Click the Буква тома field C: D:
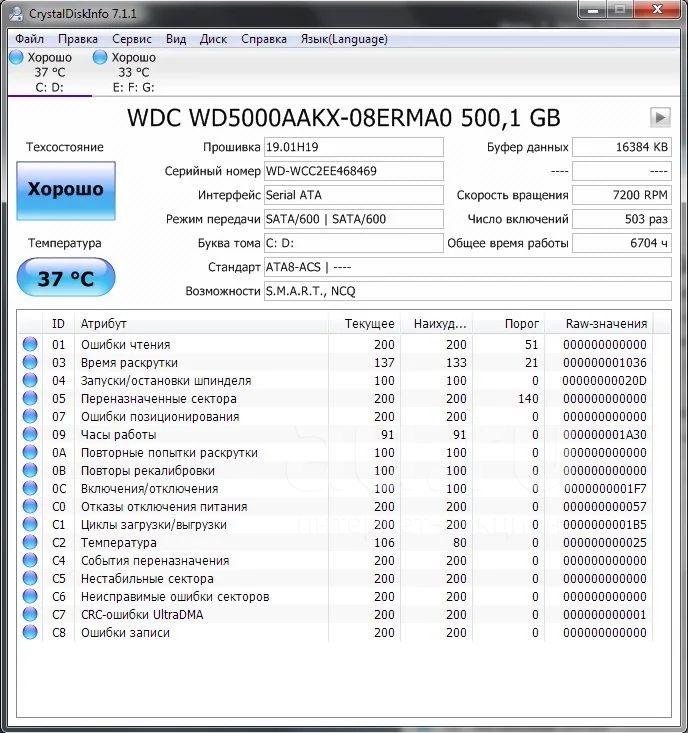Image resolution: width=688 pixels, height=733 pixels. click(353, 243)
